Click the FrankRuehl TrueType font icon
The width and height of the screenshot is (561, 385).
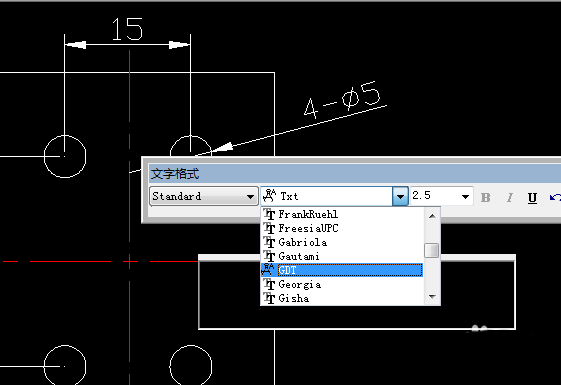[269, 214]
